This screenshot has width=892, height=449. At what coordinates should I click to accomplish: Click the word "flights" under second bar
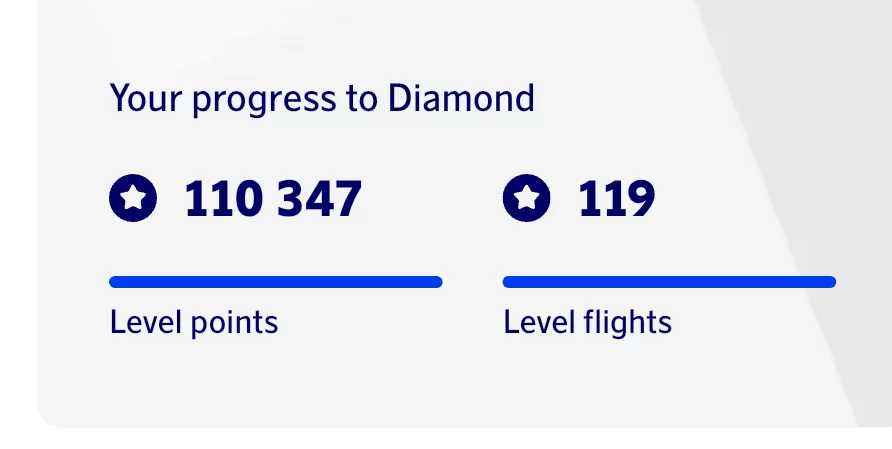pos(630,322)
